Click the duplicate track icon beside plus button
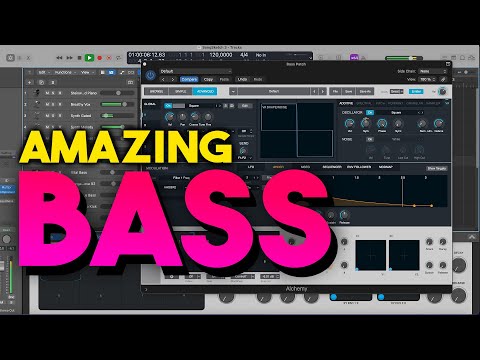The image size is (480, 360). click(41, 82)
